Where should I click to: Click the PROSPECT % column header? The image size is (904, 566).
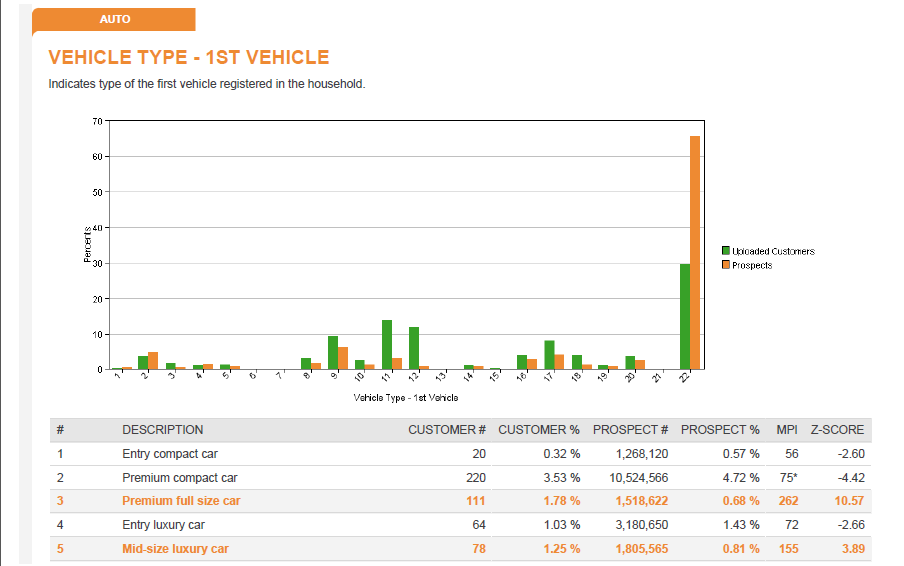[x=720, y=430]
